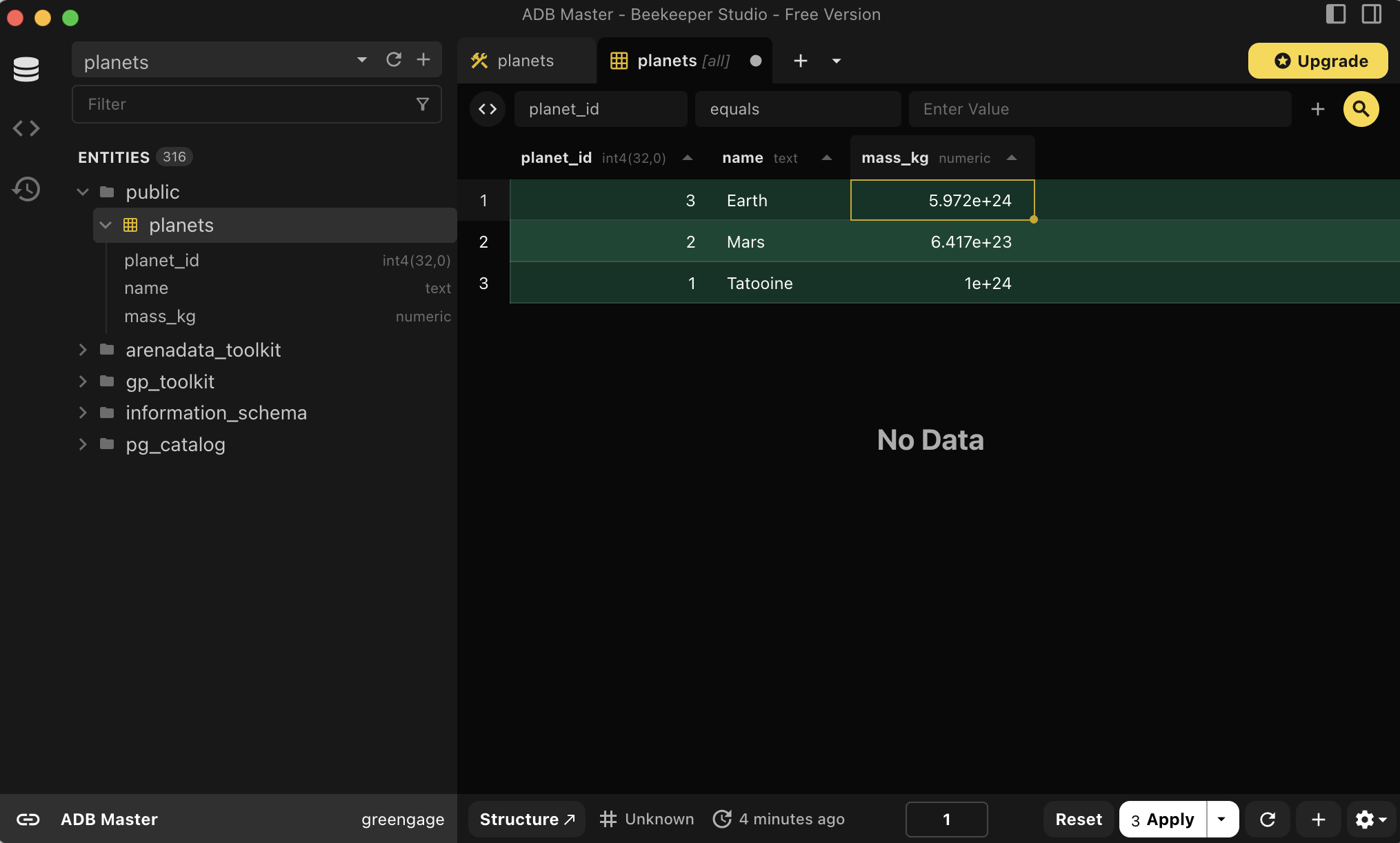Viewport: 1400px width, 843px height.
Task: Collapse the public schema folder
Action: (x=83, y=192)
